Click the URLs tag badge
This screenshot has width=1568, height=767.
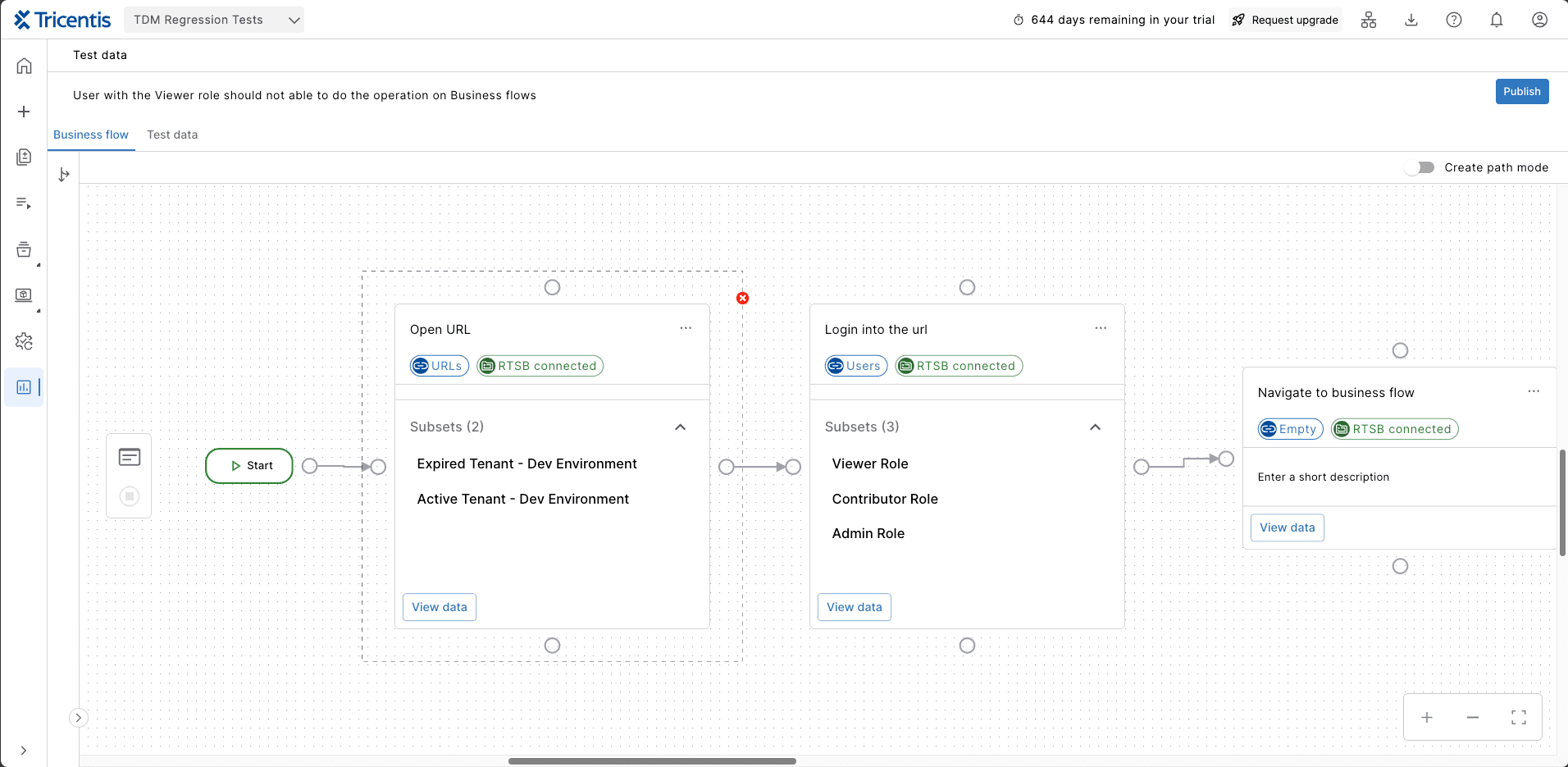pos(440,366)
